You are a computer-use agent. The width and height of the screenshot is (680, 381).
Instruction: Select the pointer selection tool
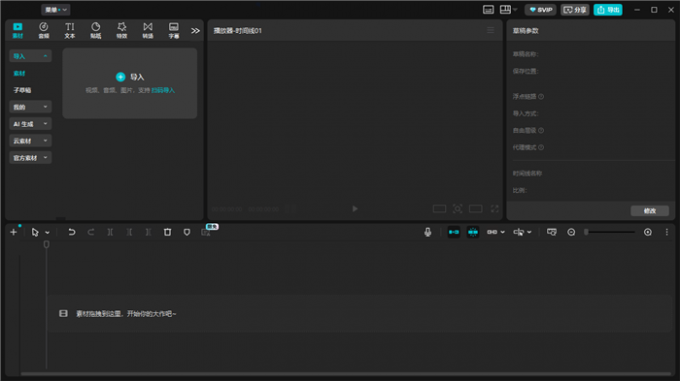tap(35, 232)
